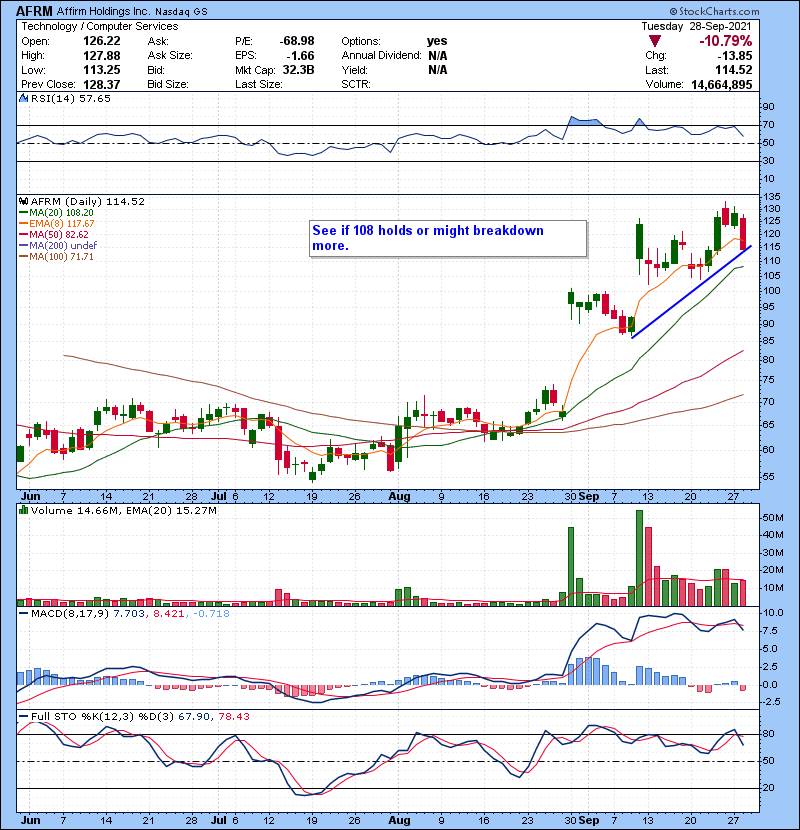
Task: Click the AFRM (Daily) 114.52 chart label
Action: tap(87, 201)
